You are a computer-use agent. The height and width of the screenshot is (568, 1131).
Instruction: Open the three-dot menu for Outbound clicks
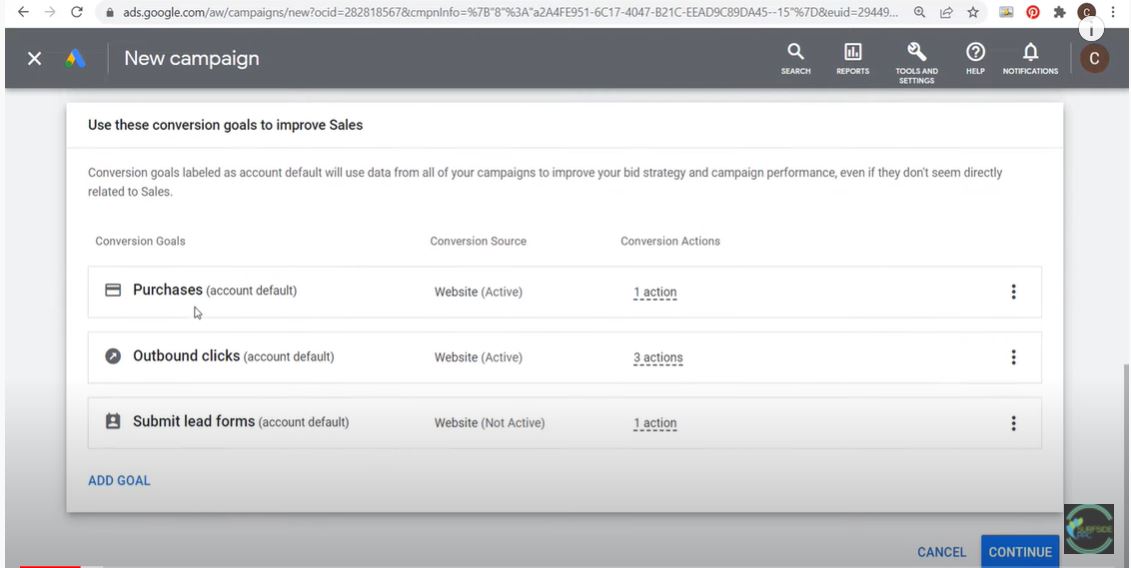pyautogui.click(x=1013, y=357)
